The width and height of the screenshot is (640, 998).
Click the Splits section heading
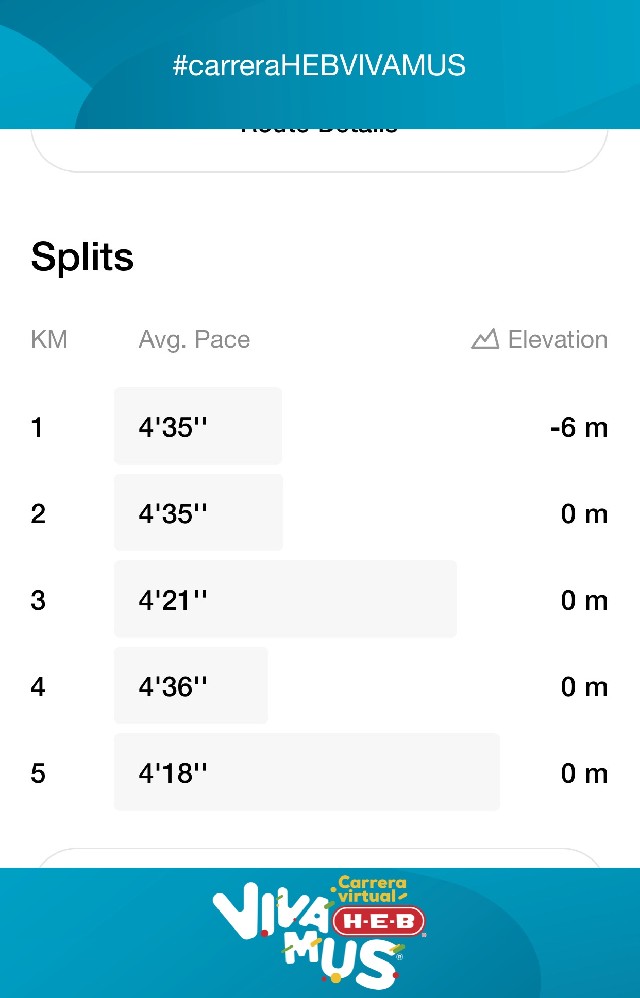click(82, 257)
